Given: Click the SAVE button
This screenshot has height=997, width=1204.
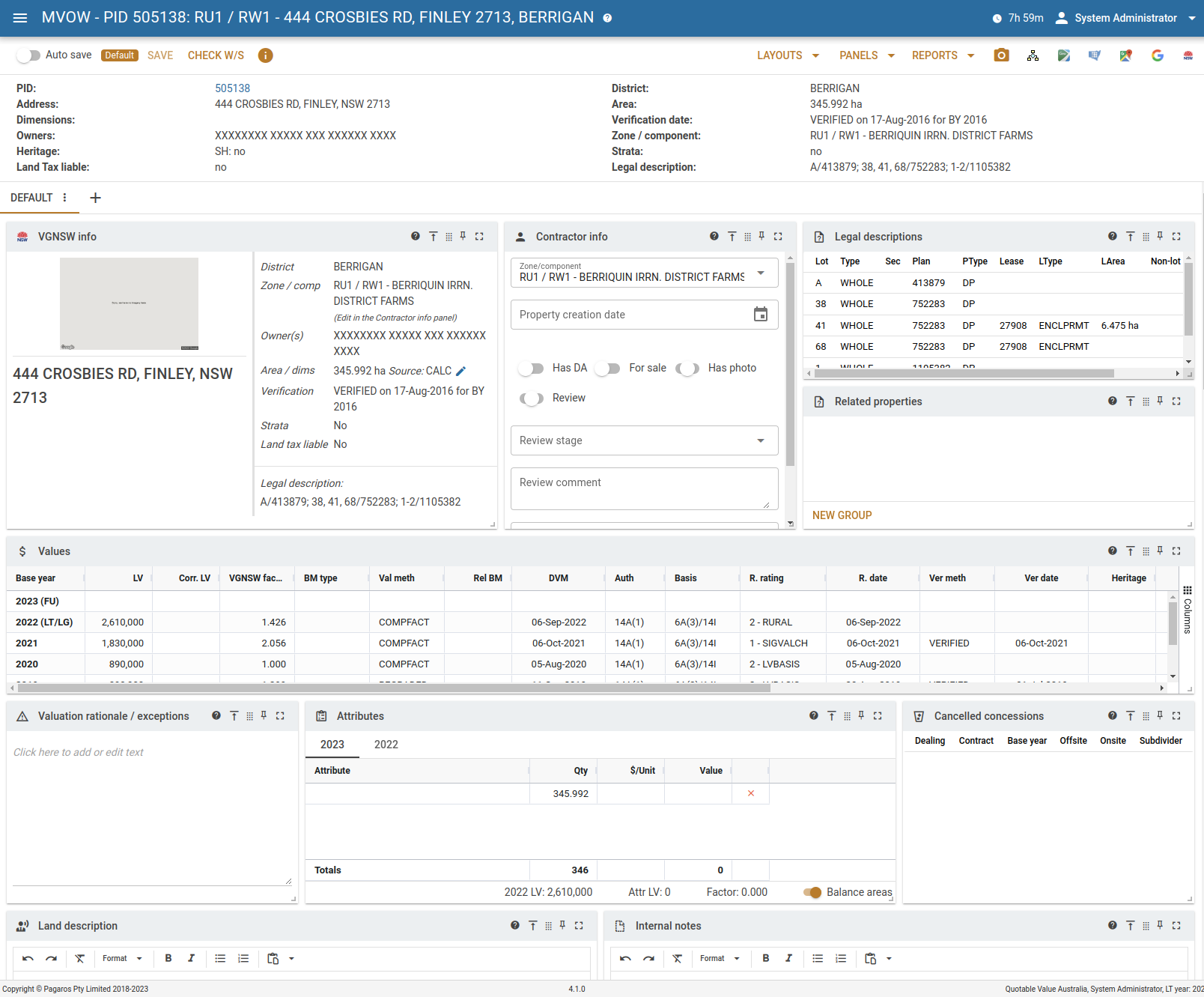Looking at the screenshot, I should click(160, 55).
